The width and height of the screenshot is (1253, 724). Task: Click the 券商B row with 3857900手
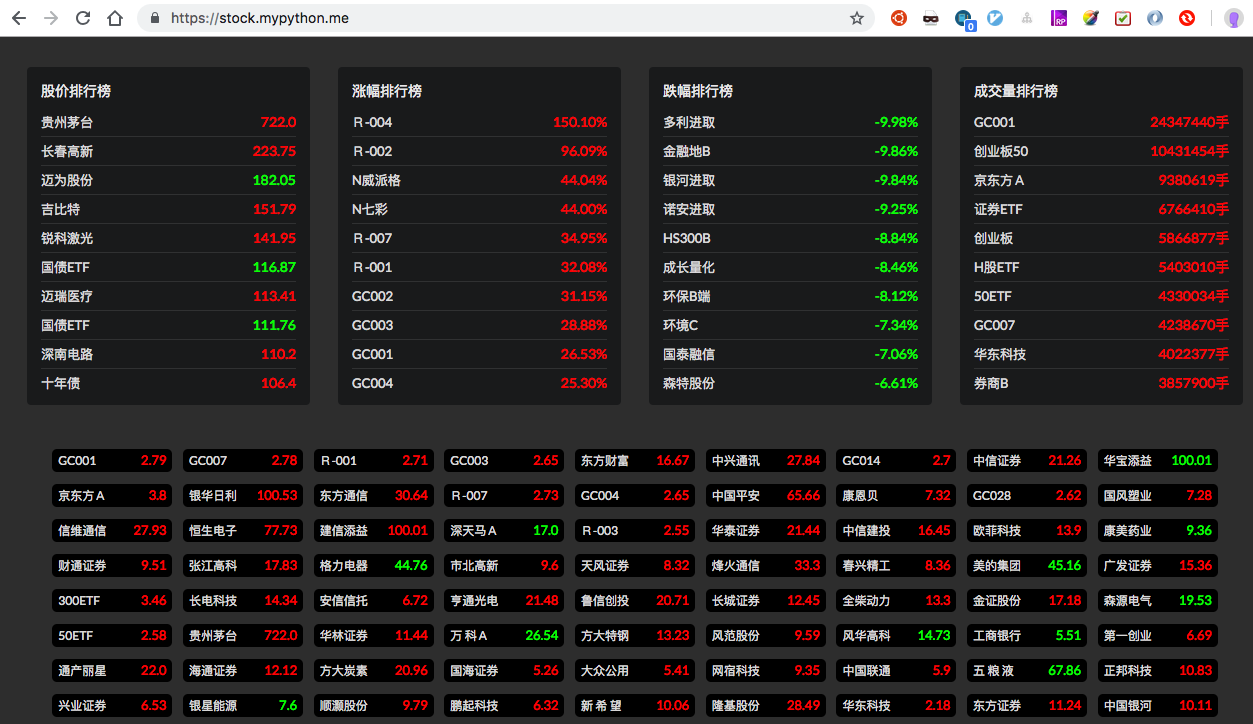tap(1101, 383)
